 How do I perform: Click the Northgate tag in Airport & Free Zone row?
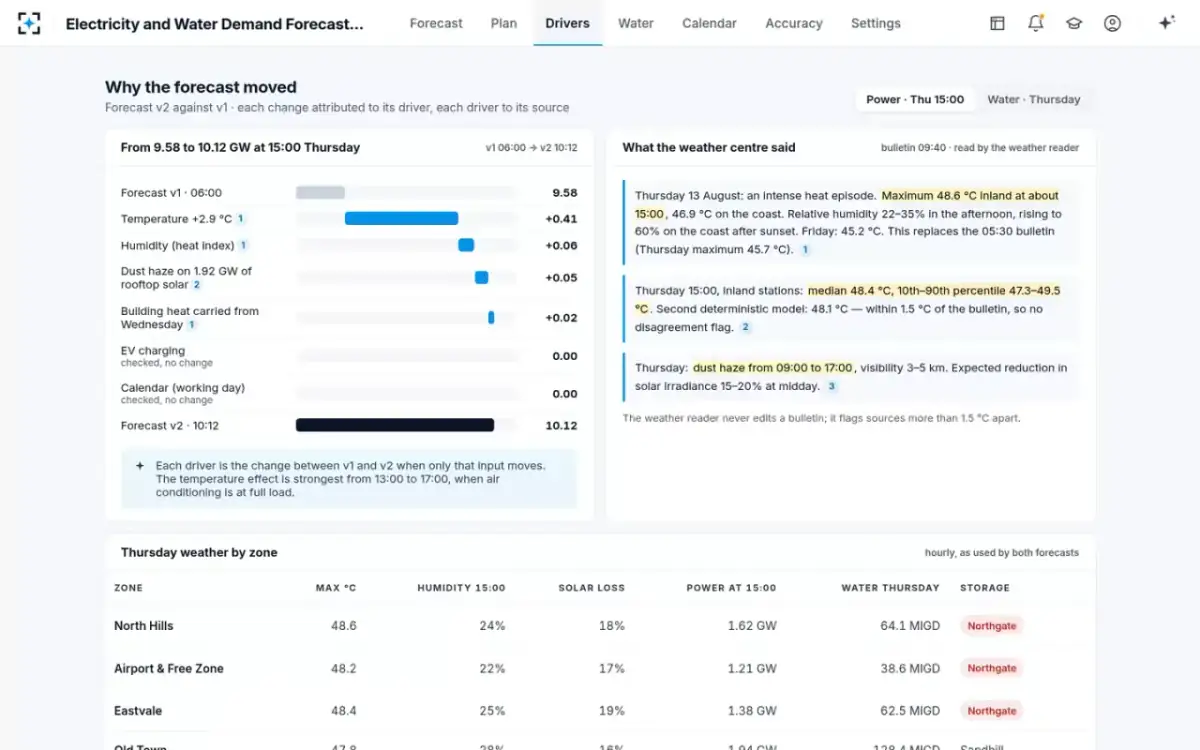coord(992,668)
